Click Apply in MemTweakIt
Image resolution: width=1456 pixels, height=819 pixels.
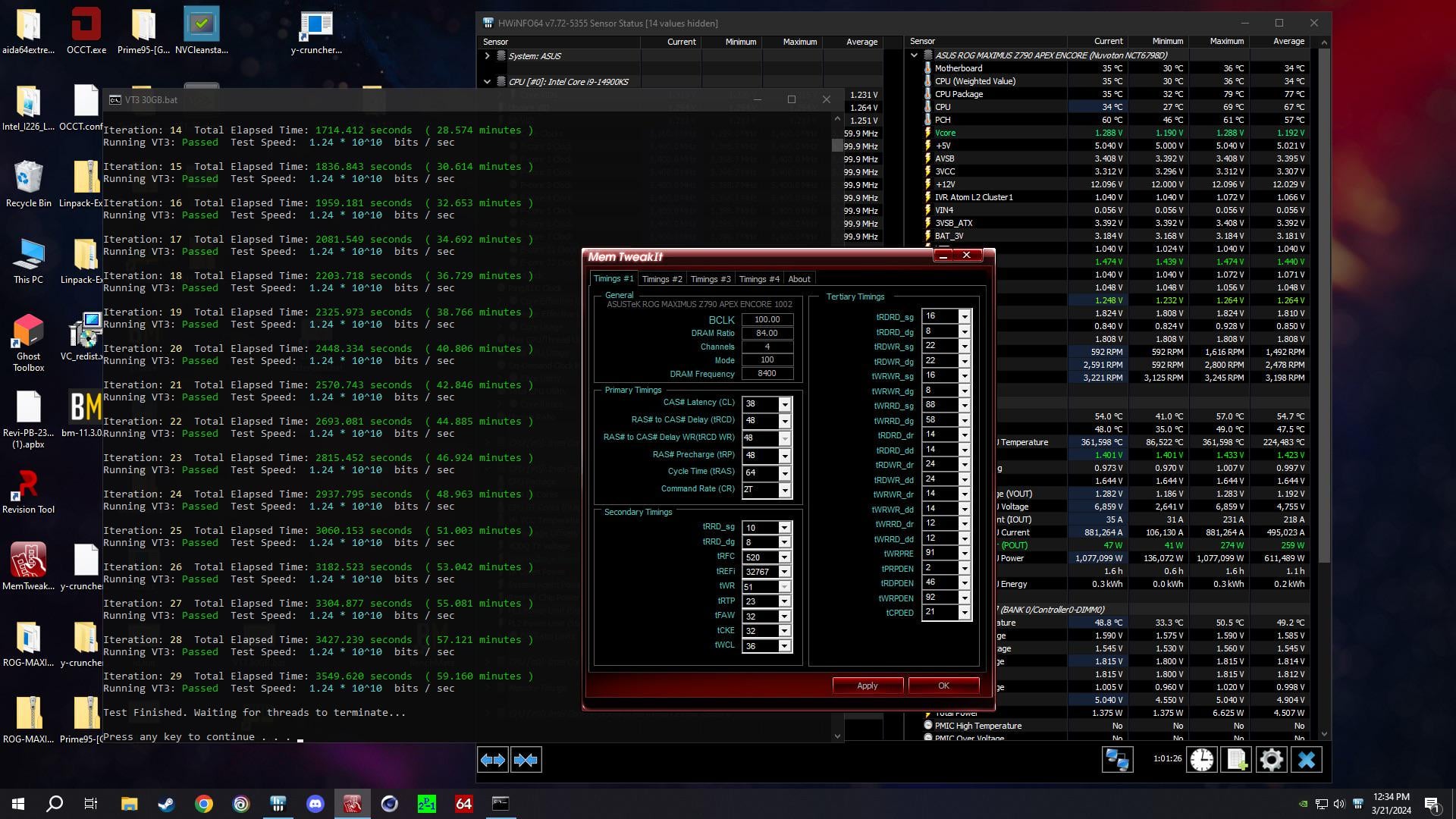point(868,686)
